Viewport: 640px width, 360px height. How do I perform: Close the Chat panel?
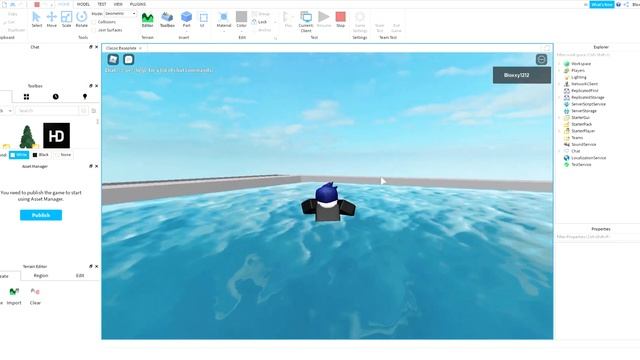[96, 47]
